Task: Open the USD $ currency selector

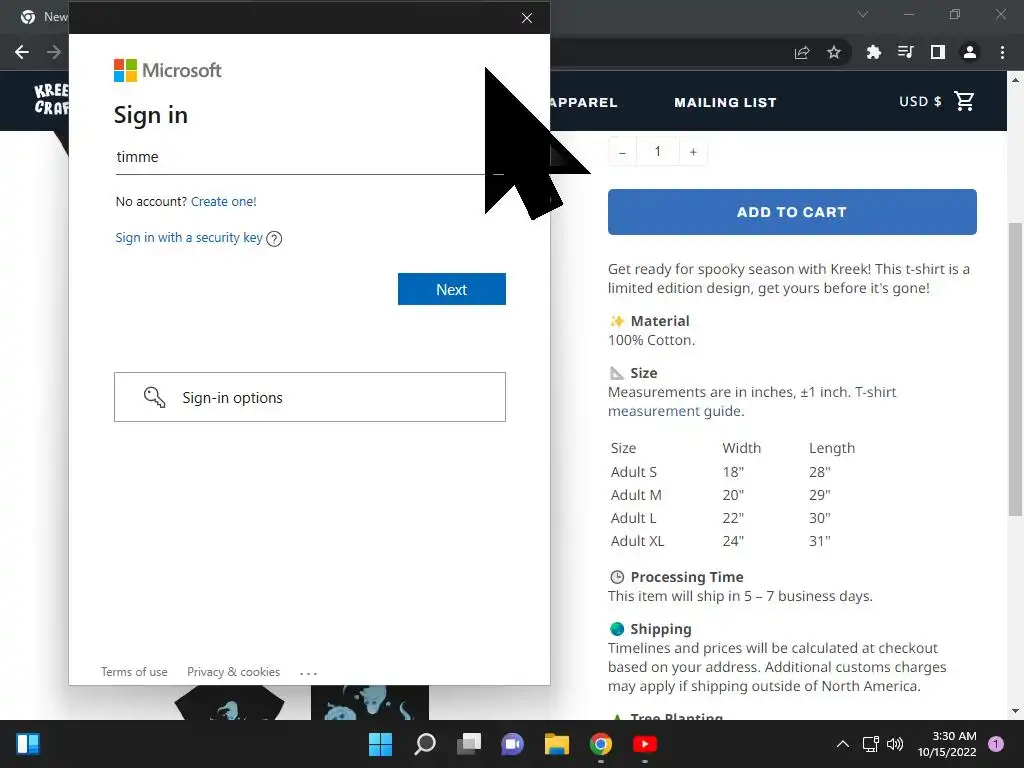Action: pyautogui.click(x=920, y=101)
